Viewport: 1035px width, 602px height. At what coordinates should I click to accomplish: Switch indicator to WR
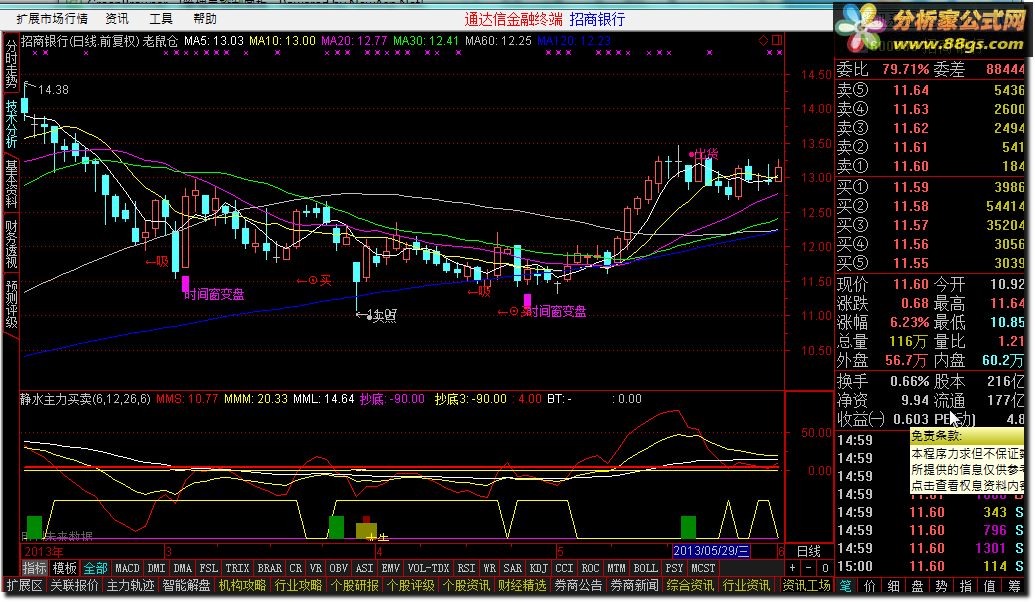(x=490, y=568)
